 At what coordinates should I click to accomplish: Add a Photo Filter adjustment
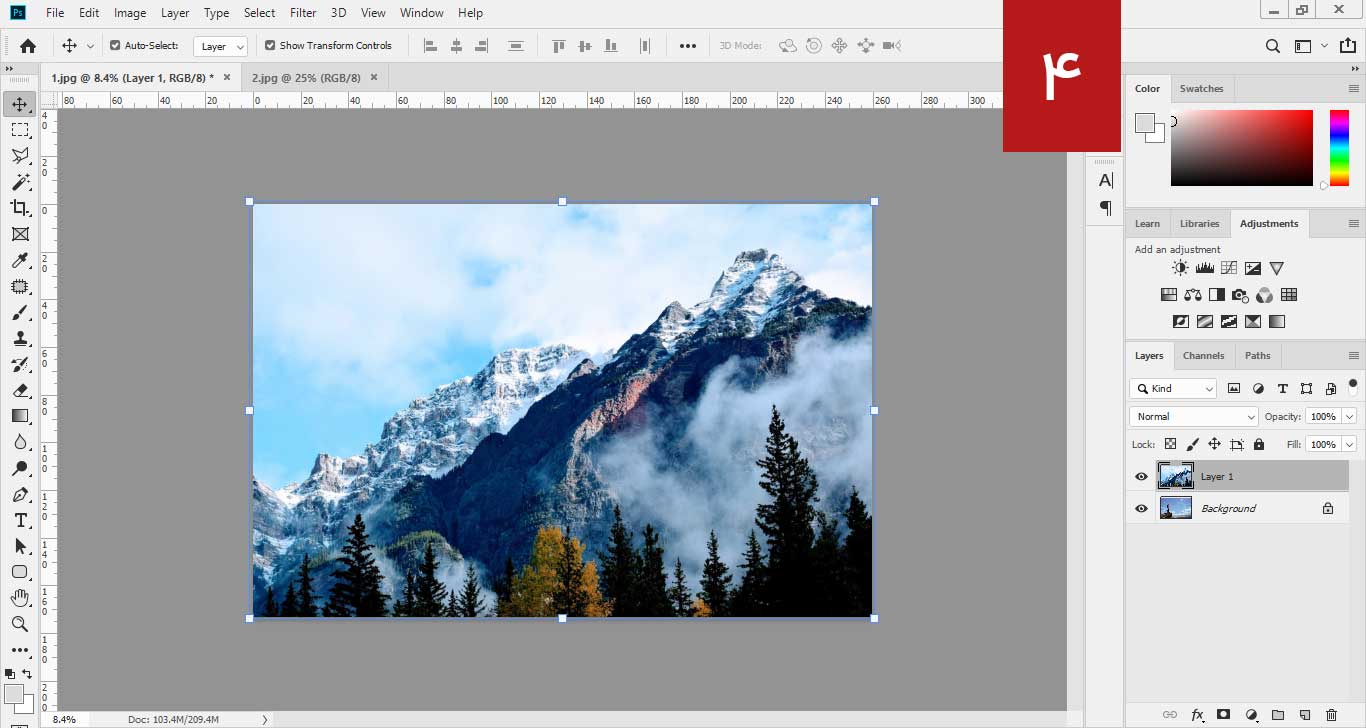(1240, 295)
